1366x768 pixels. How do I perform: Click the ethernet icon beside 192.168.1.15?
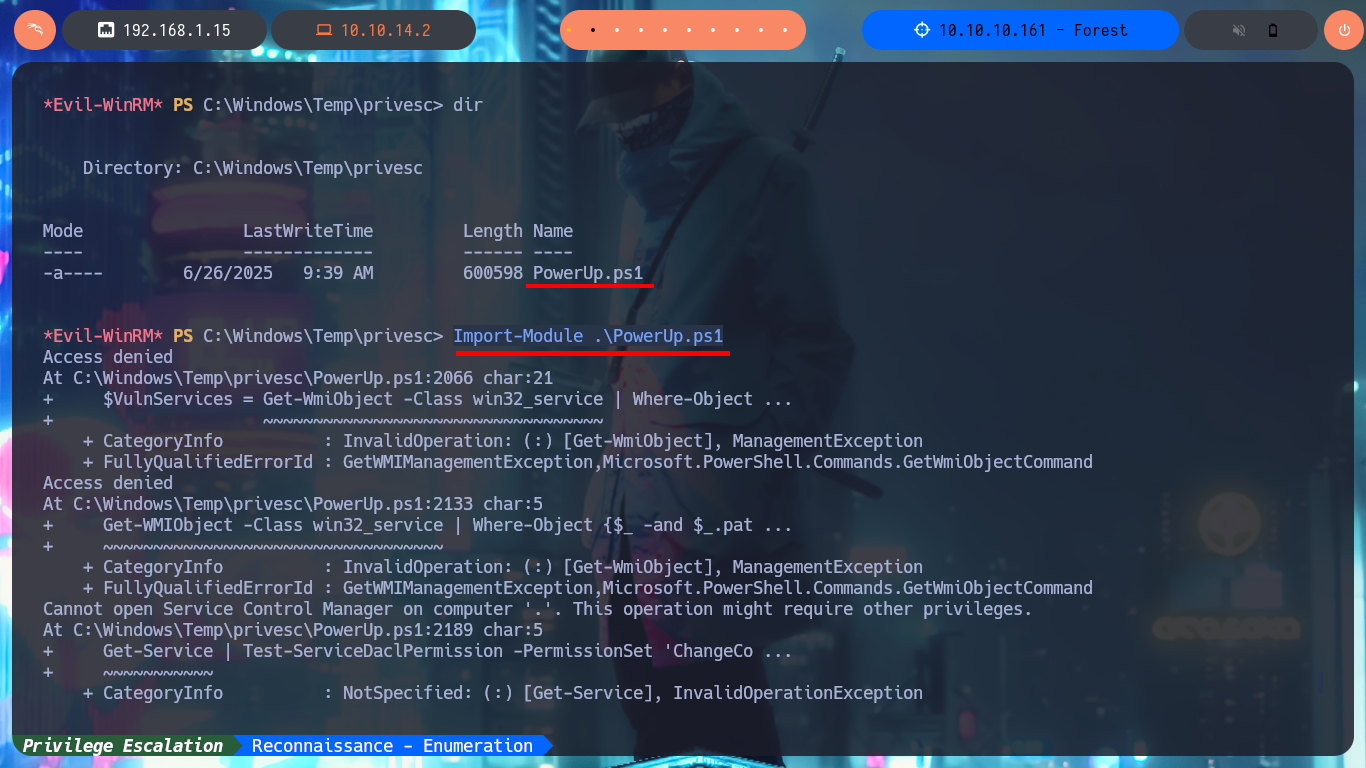tap(105, 30)
